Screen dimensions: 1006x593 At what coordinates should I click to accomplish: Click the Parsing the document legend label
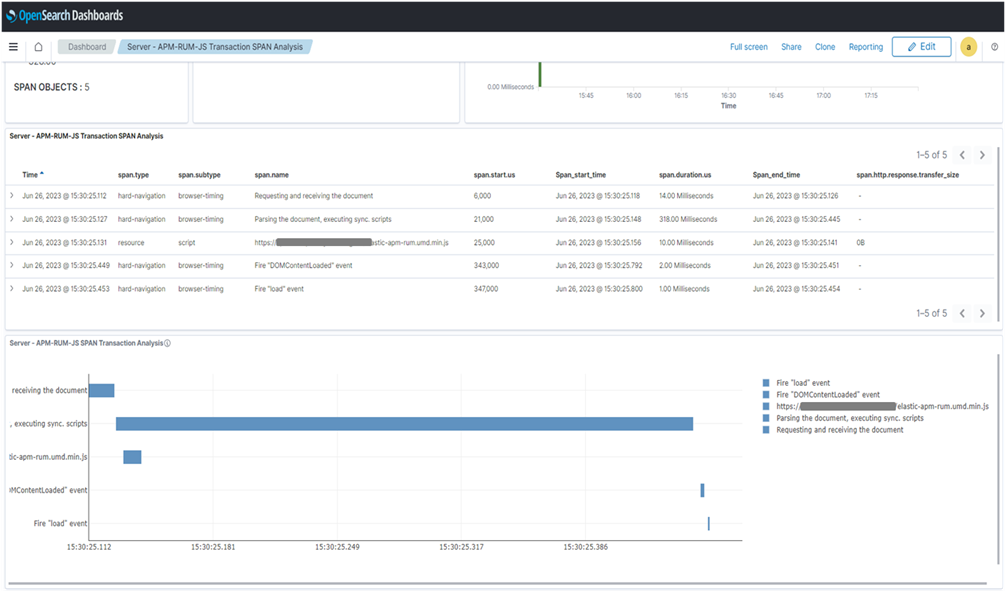click(x=850, y=418)
